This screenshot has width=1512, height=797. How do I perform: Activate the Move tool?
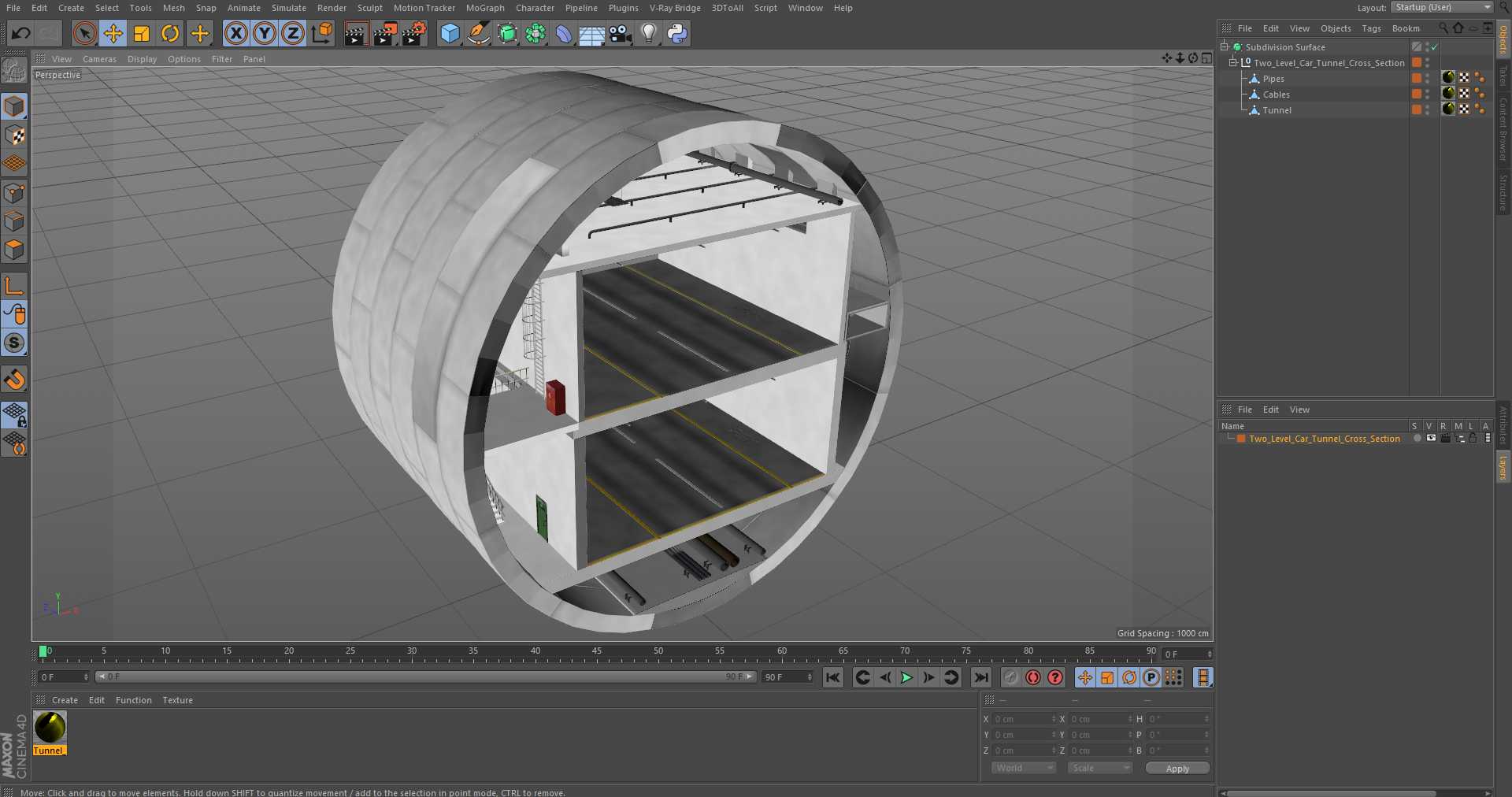pos(113,33)
